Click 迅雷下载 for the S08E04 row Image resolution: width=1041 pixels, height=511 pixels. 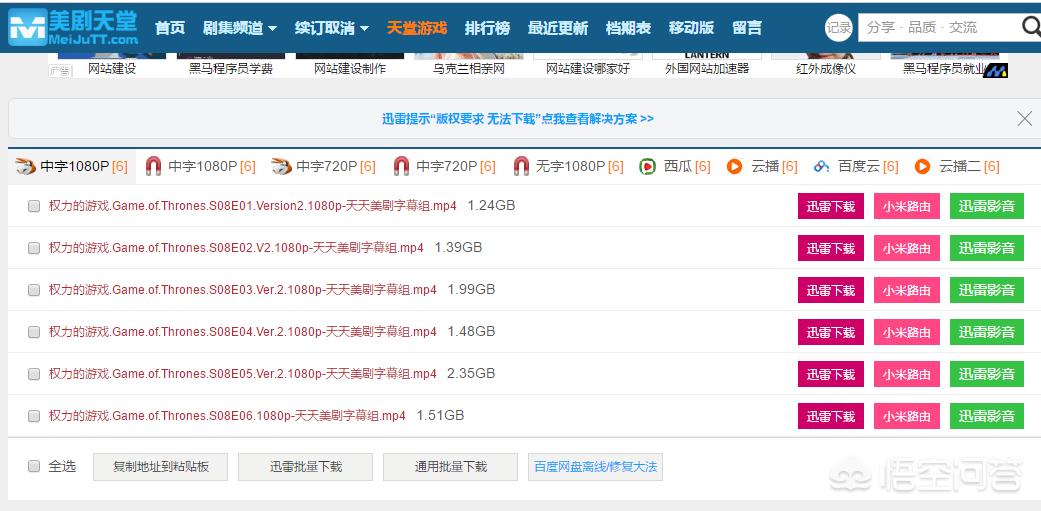tap(831, 332)
